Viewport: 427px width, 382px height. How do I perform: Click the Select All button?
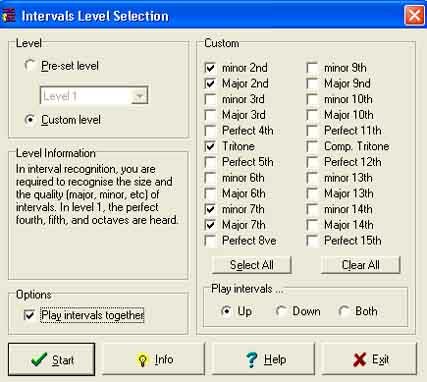(x=252, y=265)
